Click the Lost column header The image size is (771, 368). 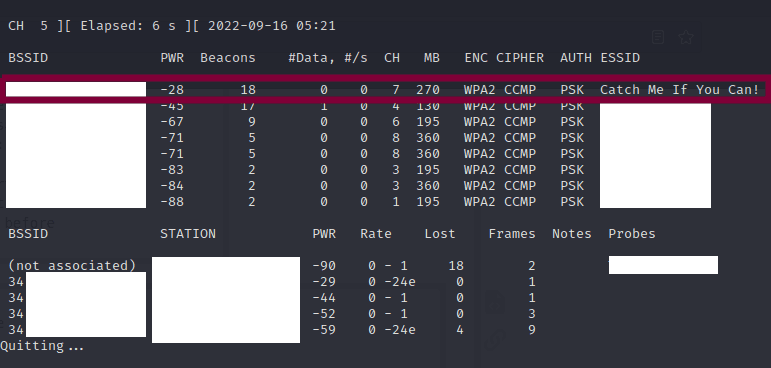coord(440,234)
